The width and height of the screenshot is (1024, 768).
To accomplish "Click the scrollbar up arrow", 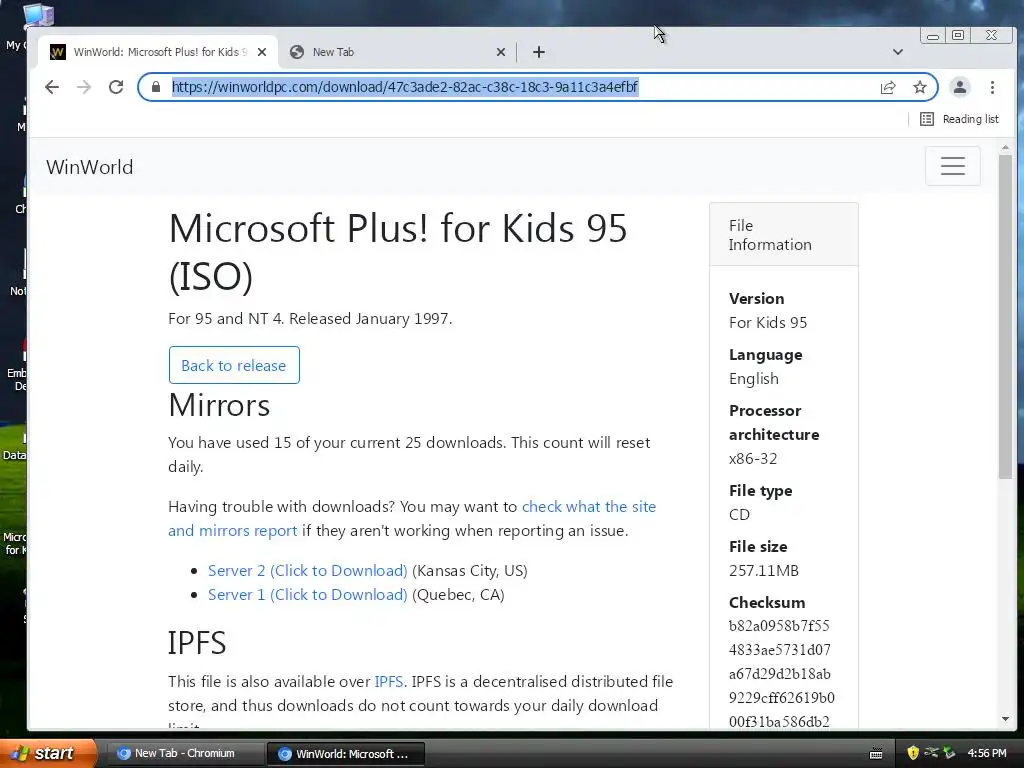I will 1005,148.
